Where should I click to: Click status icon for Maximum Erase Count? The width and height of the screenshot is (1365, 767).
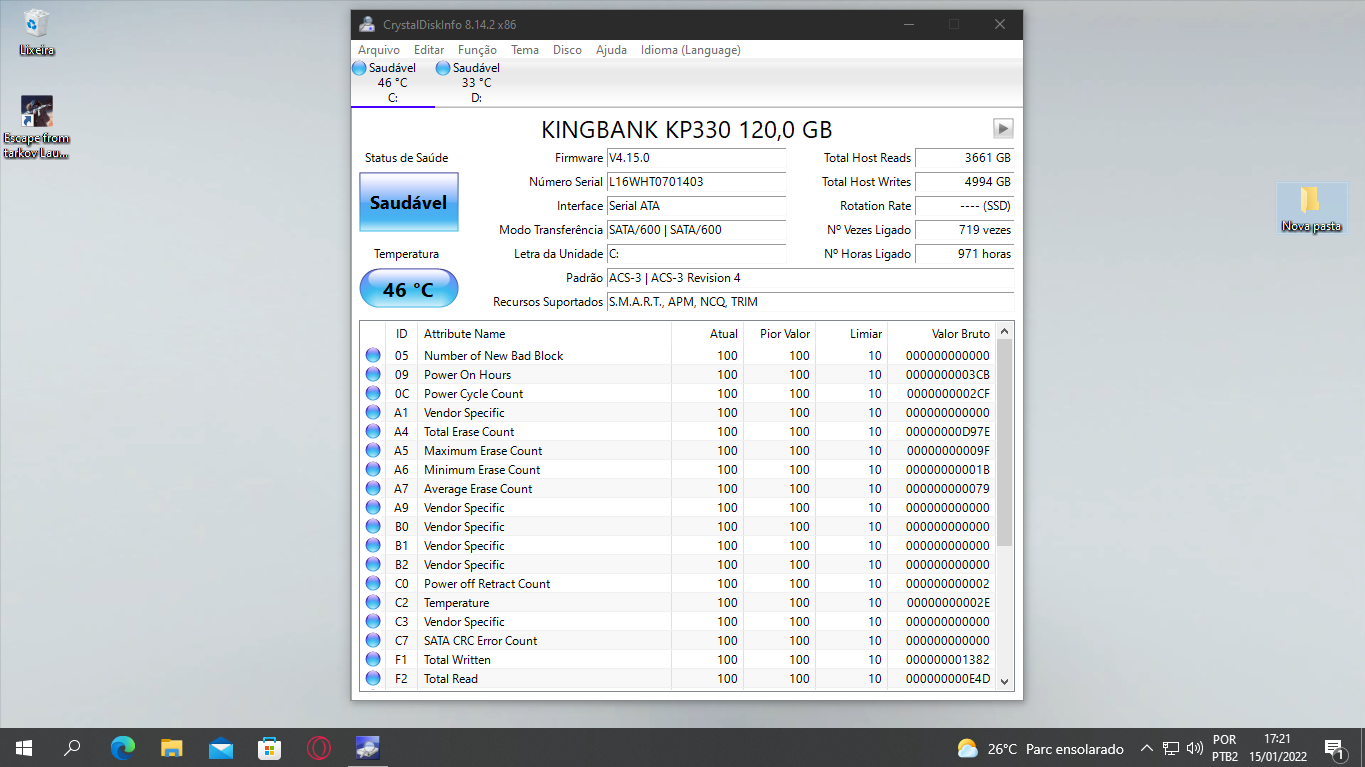373,450
